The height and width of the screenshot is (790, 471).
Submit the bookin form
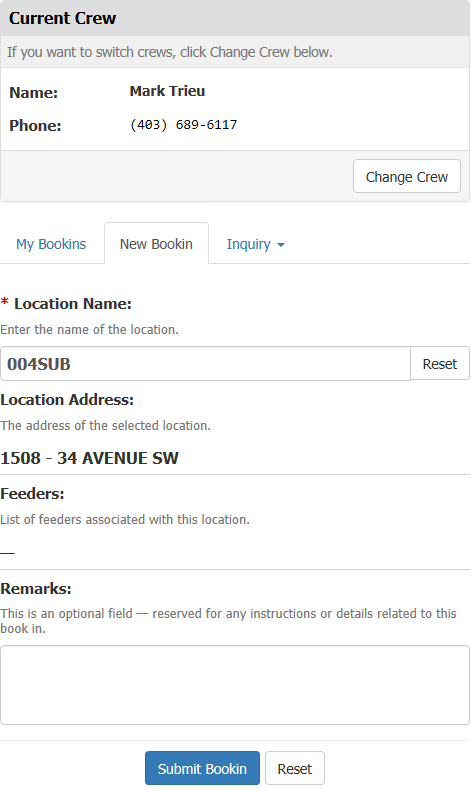click(202, 768)
